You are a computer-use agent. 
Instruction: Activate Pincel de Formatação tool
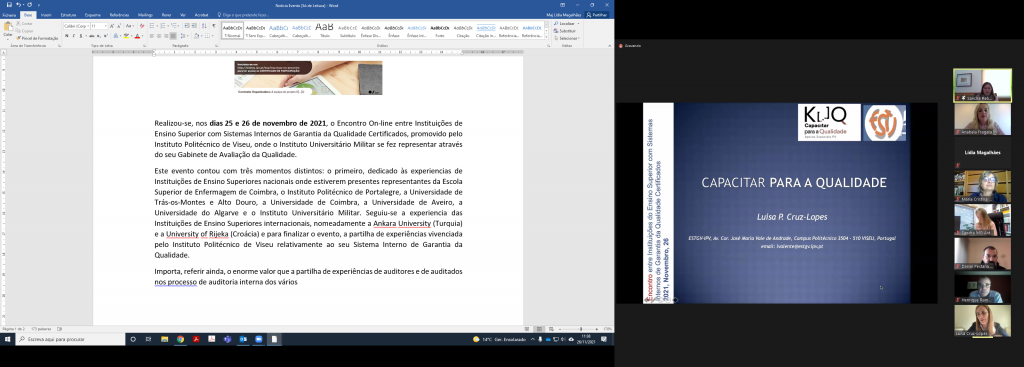(x=37, y=38)
